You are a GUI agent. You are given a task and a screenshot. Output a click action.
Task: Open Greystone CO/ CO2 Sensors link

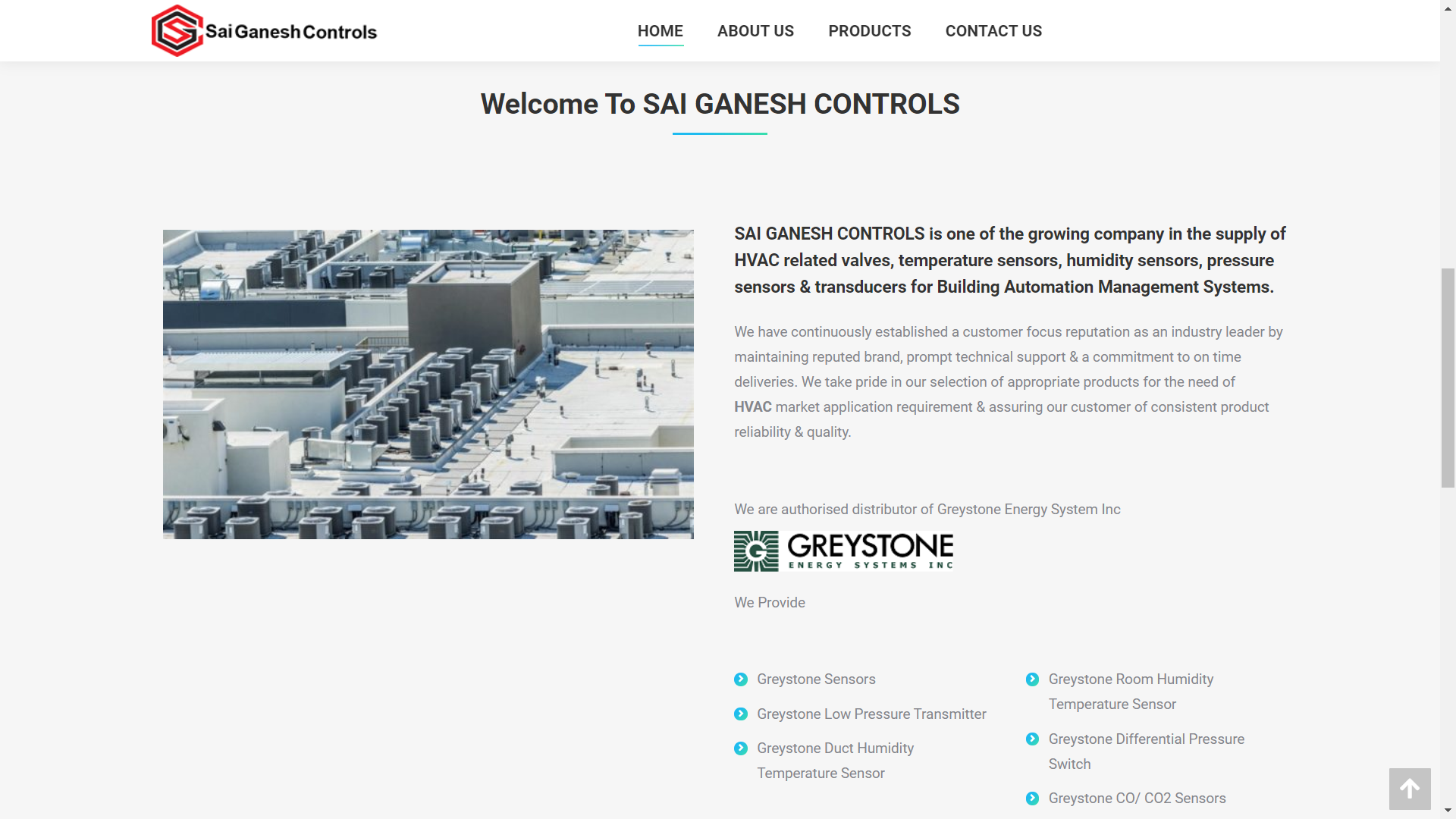(x=1137, y=799)
